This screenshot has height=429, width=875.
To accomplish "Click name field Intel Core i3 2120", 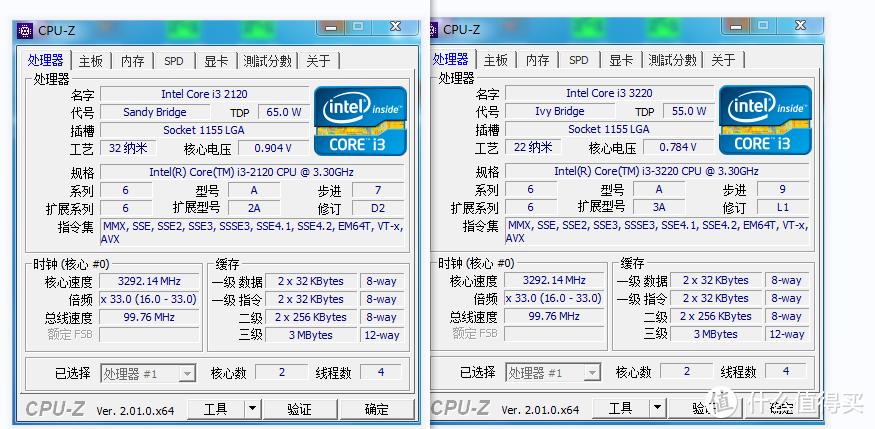I will point(204,94).
